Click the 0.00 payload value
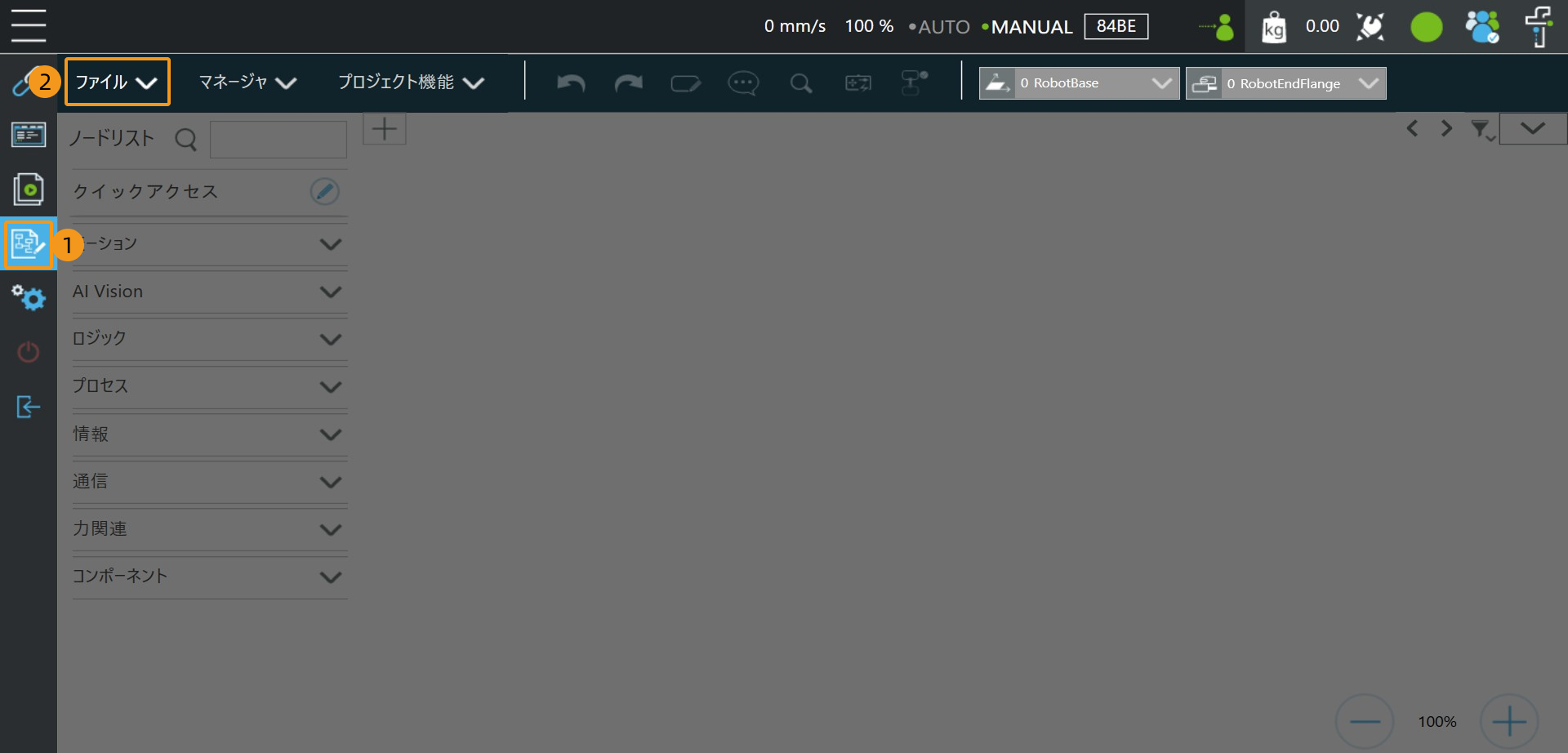1568x753 pixels. (x=1322, y=26)
